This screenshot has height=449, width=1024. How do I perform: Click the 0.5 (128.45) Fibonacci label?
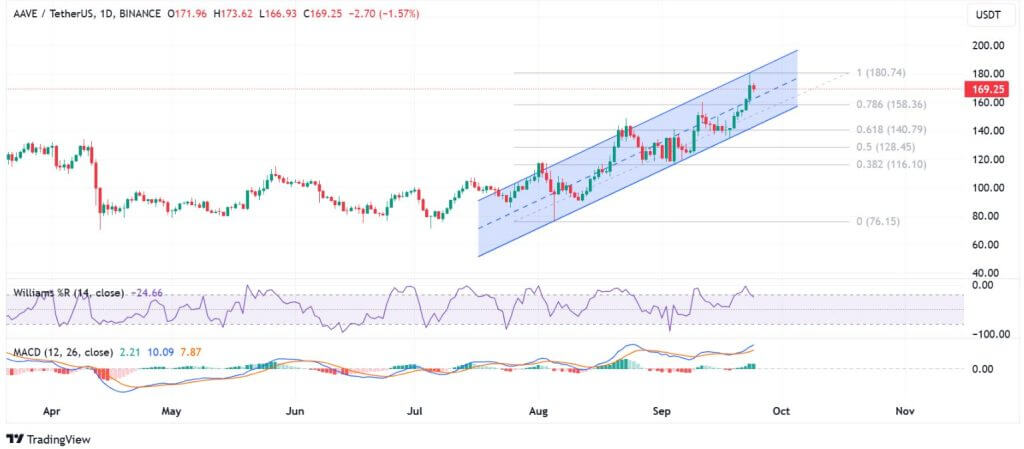(x=886, y=147)
